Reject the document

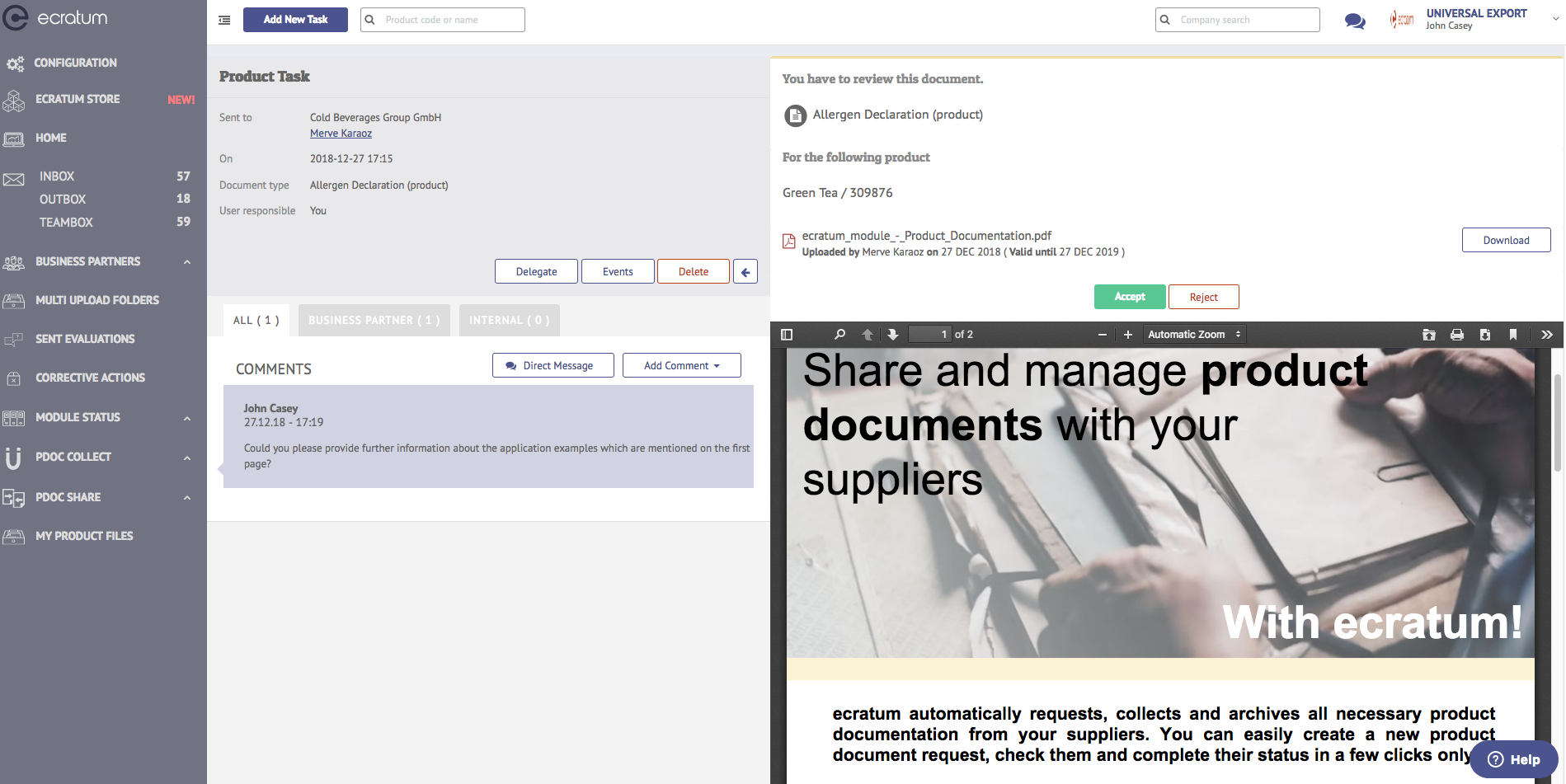(1204, 297)
